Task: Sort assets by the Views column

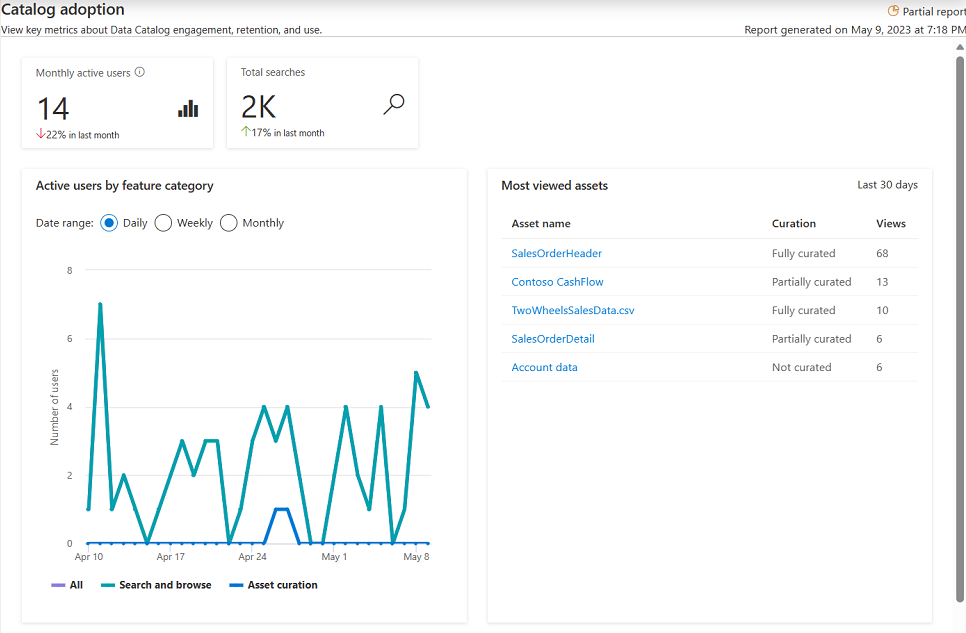Action: tap(890, 223)
